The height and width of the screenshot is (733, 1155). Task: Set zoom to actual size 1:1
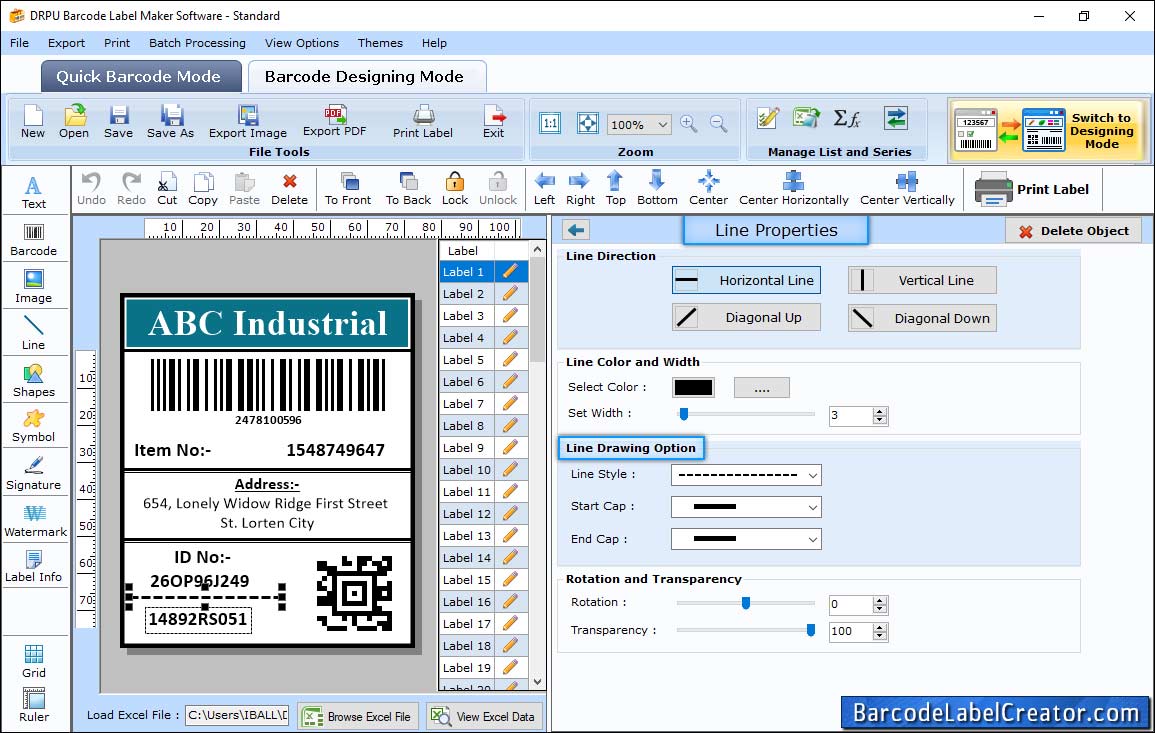click(550, 124)
